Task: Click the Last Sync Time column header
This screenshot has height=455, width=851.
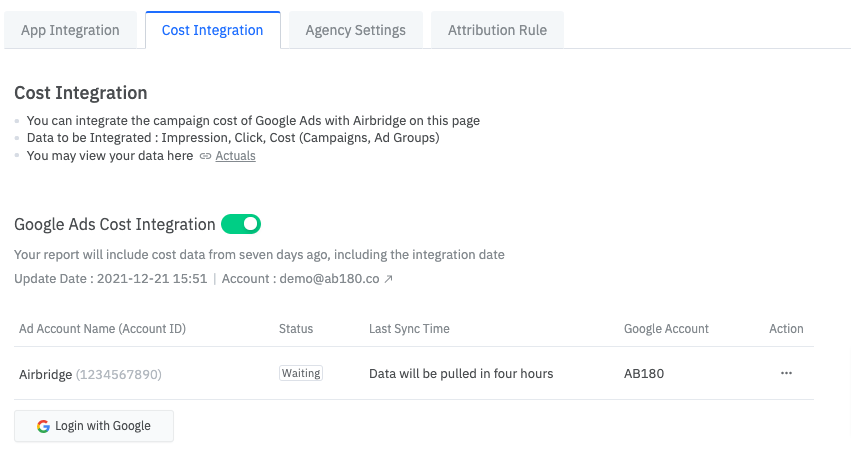Action: [409, 328]
